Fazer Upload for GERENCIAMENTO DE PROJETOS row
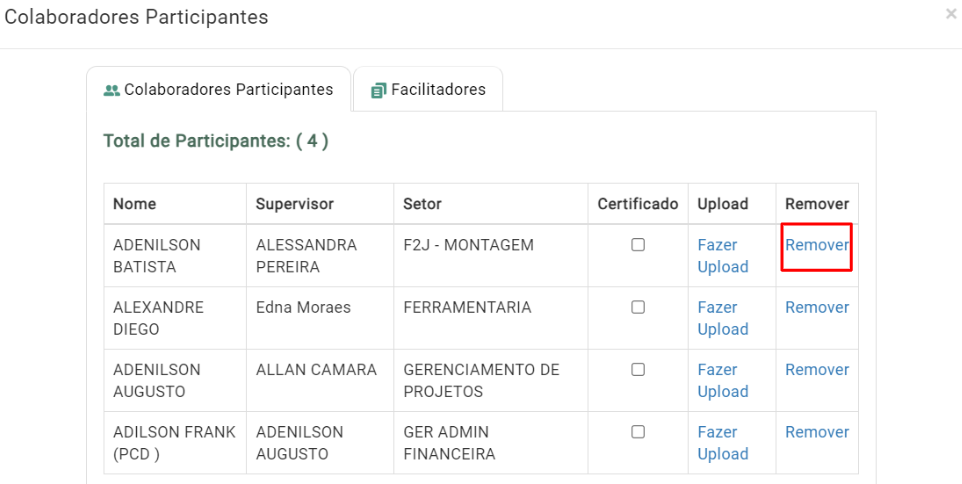This screenshot has height=484, width=962. (x=723, y=380)
